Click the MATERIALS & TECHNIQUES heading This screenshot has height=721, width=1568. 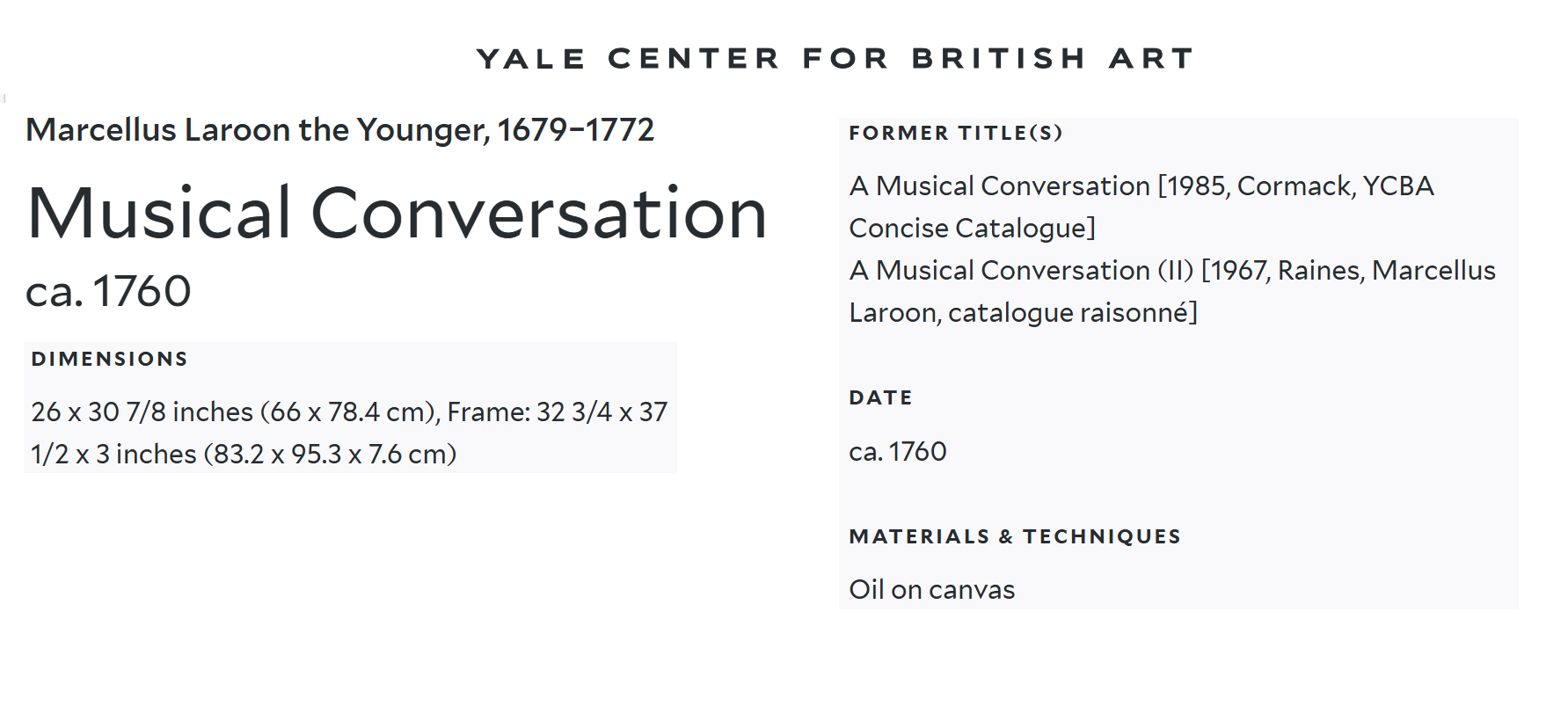pyautogui.click(x=1014, y=536)
